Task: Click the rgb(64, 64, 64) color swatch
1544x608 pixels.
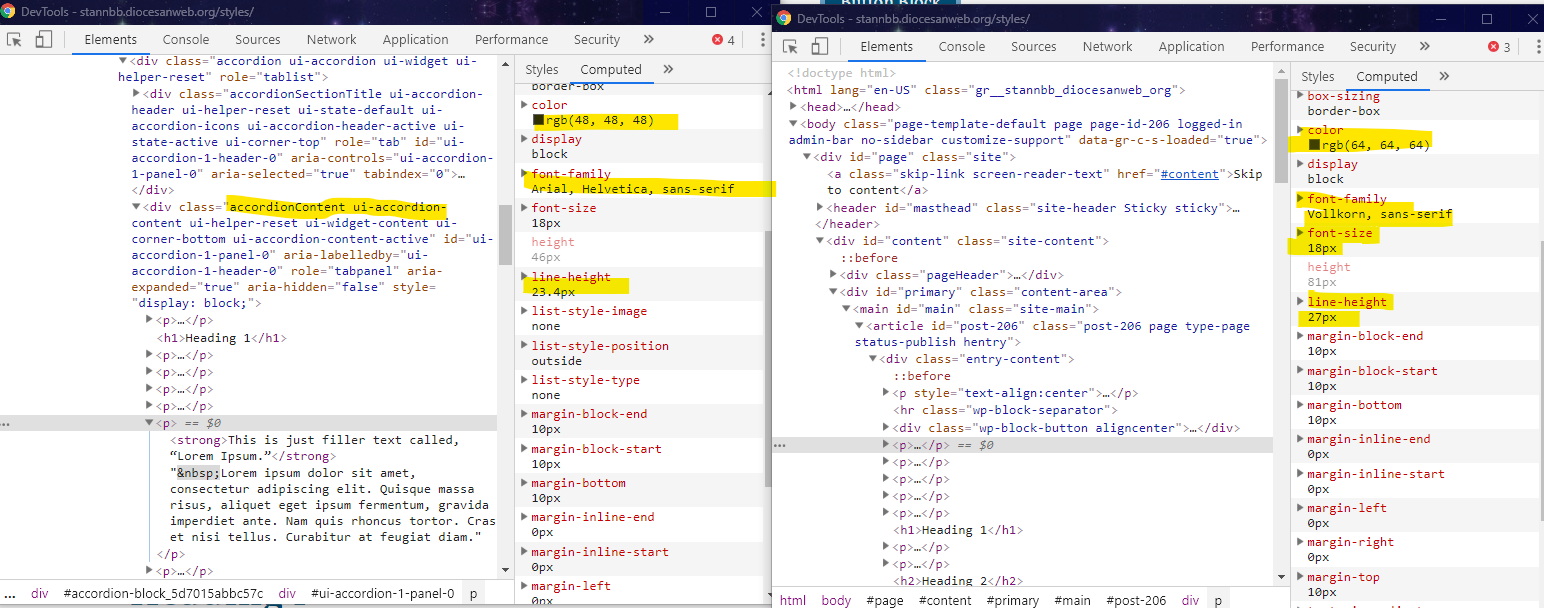Action: pyautogui.click(x=1314, y=145)
